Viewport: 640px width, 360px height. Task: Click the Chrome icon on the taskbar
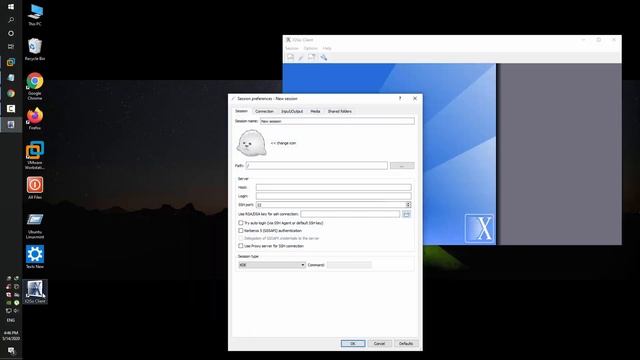point(11,93)
